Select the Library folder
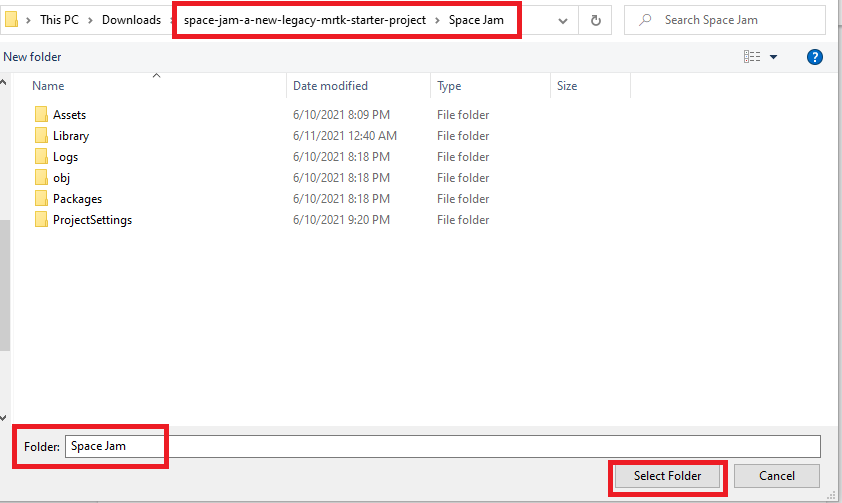Viewport: 842px width, 503px height. 71,136
